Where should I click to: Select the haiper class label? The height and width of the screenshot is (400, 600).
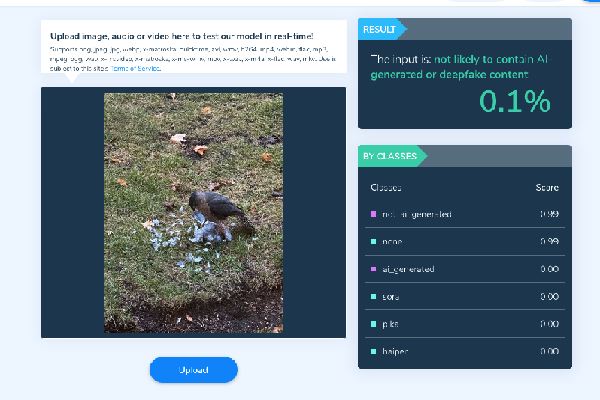pyautogui.click(x=395, y=351)
